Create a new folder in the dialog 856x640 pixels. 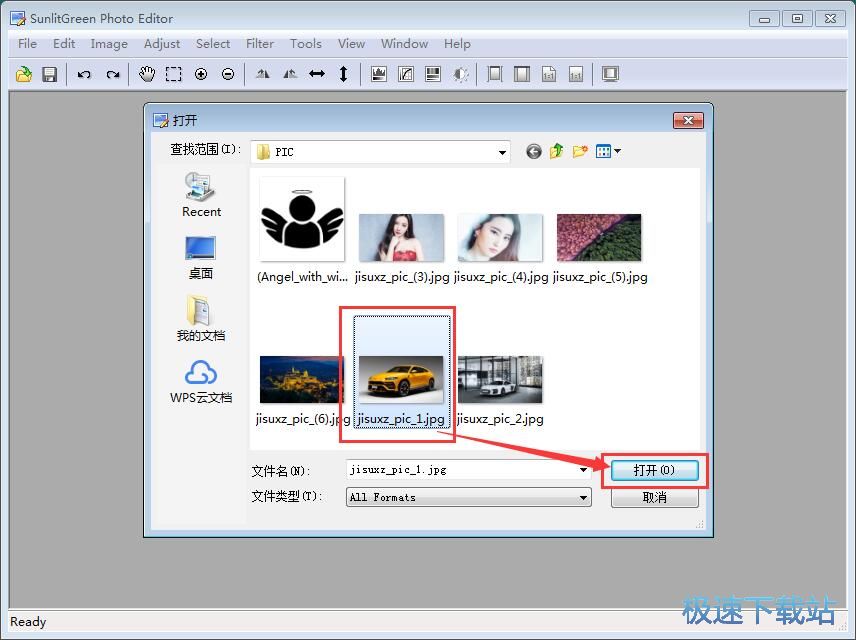(580, 151)
